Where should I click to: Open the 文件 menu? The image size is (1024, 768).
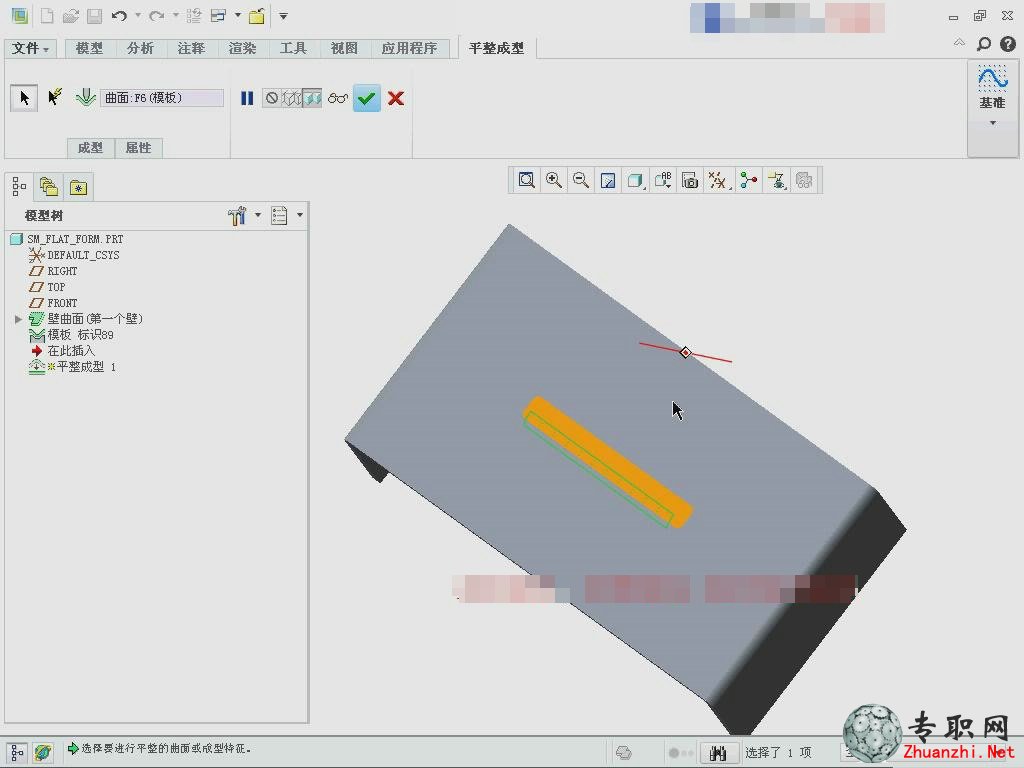31,48
